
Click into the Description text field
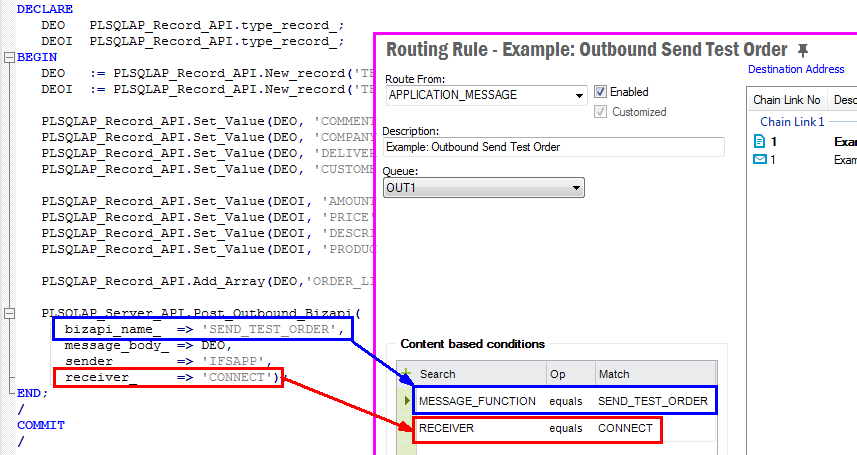553,147
